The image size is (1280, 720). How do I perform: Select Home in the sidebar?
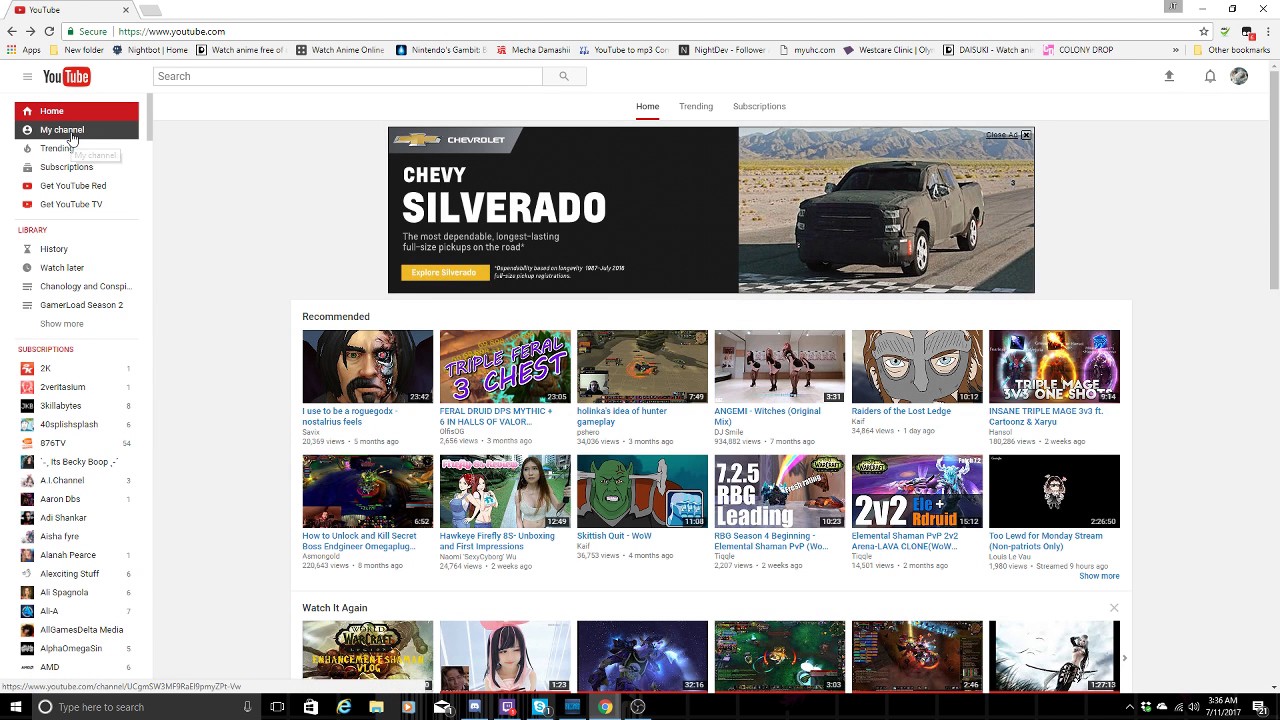pos(76,111)
